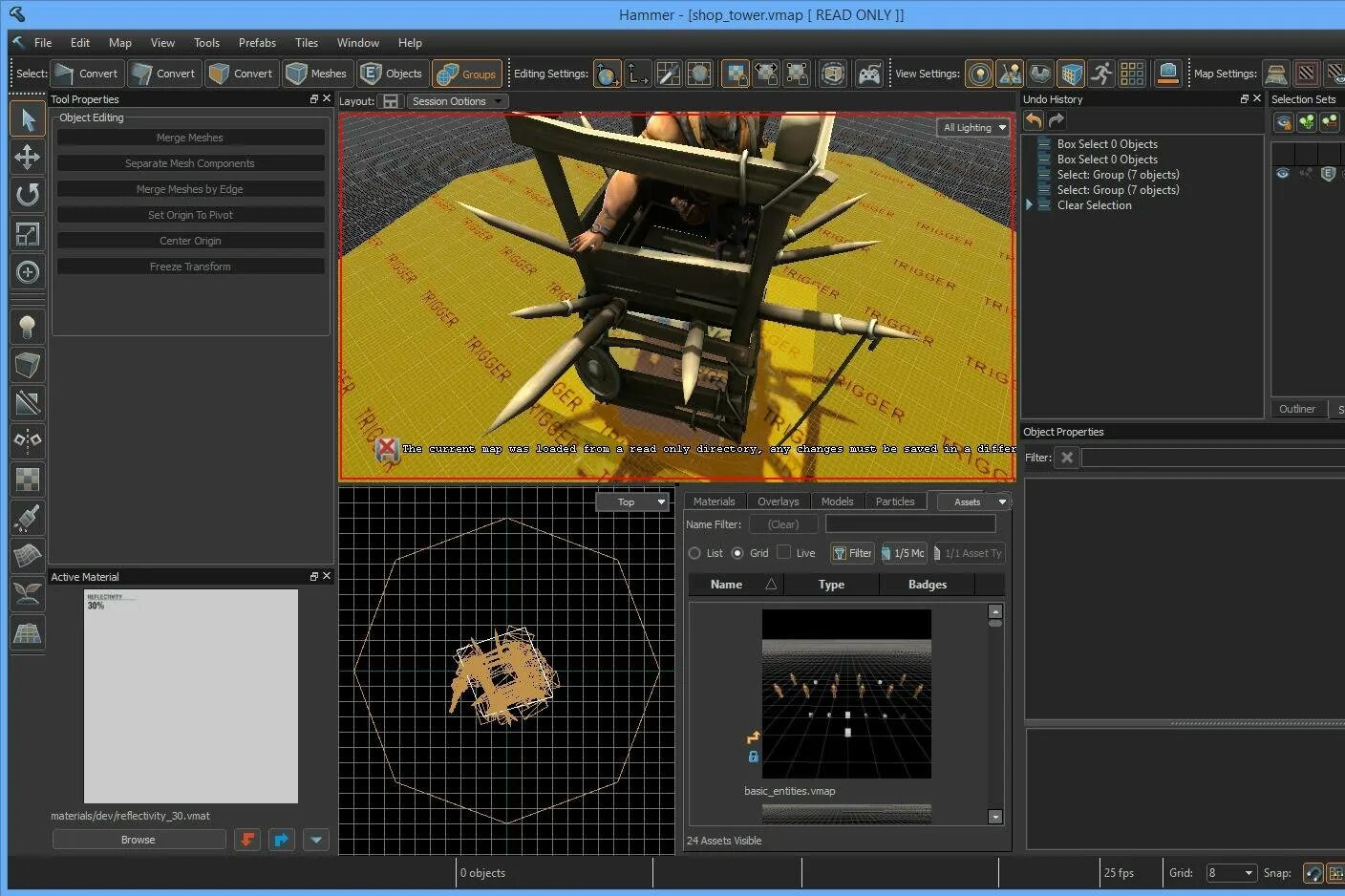The image size is (1345, 896).
Task: Select the Block cube tool
Action: [28, 365]
